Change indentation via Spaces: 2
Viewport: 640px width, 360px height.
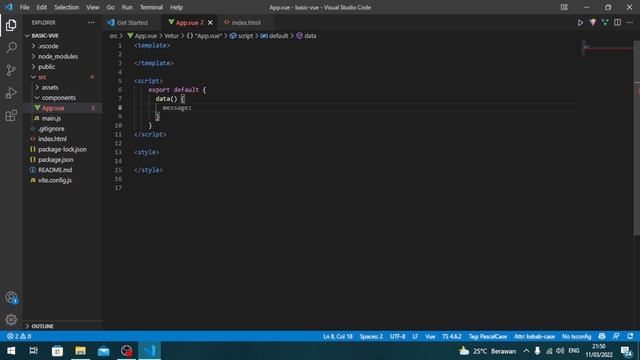tap(371, 336)
